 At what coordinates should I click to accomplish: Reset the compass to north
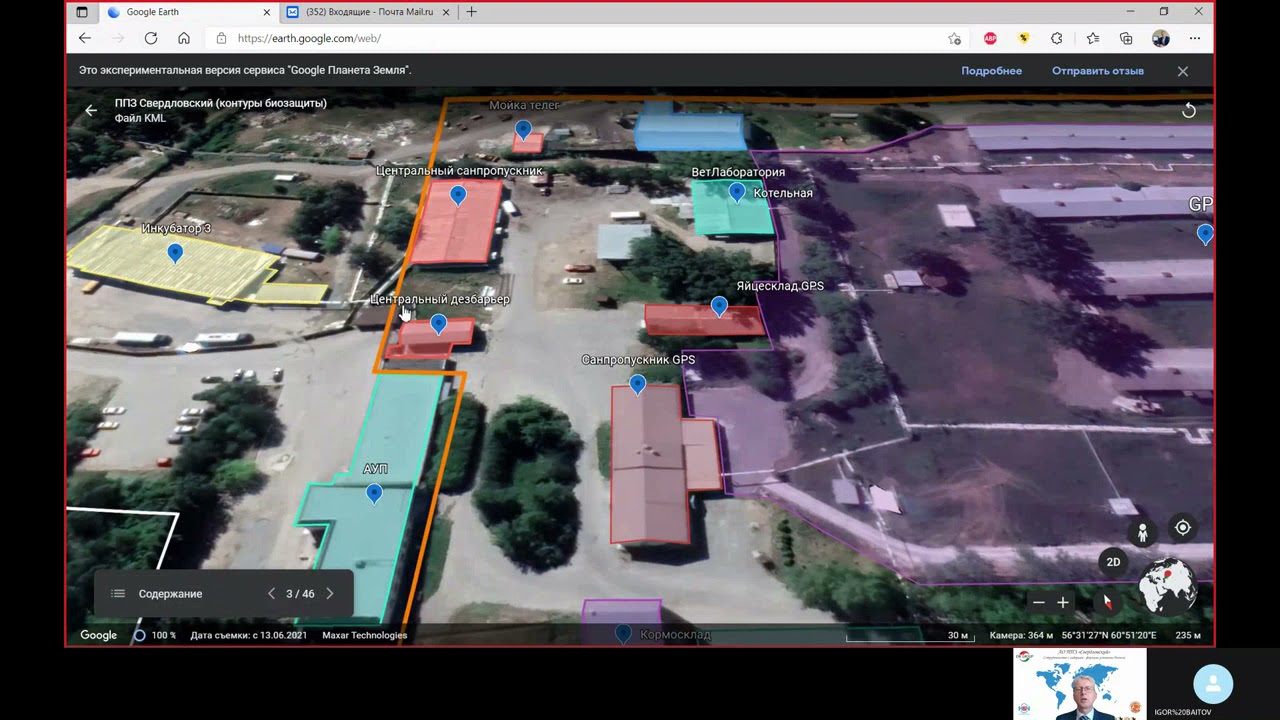tap(1107, 601)
